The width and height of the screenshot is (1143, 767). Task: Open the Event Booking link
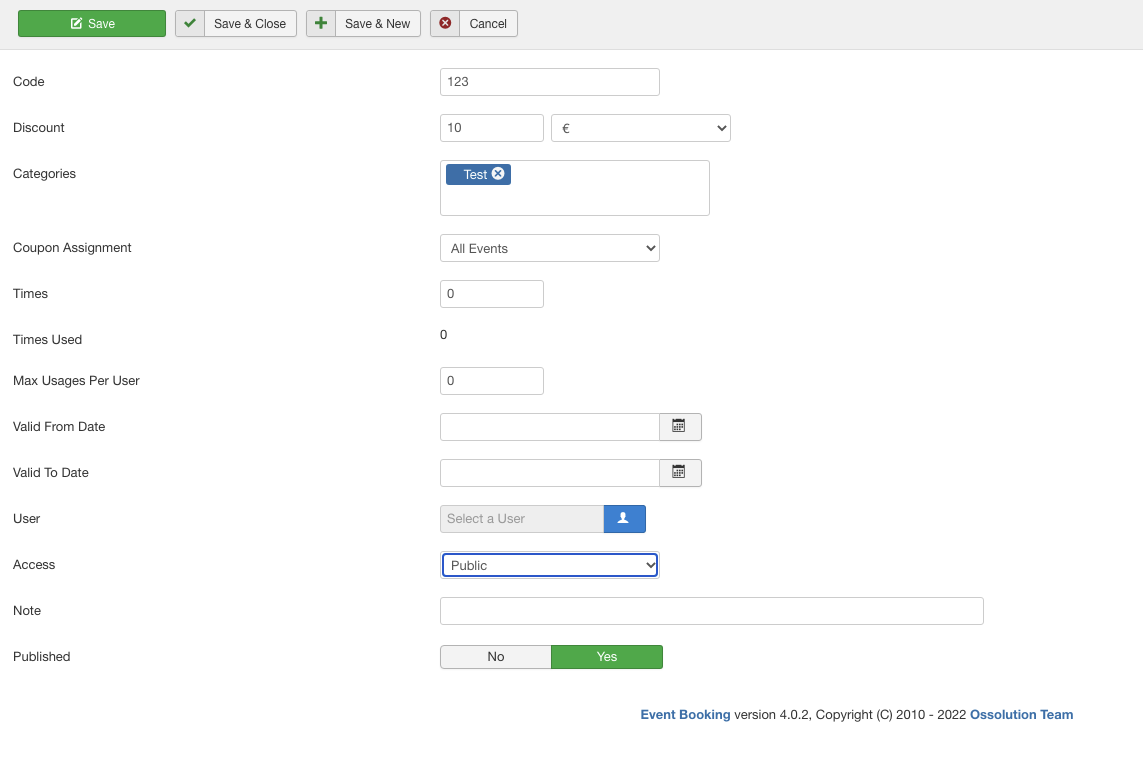coord(685,715)
